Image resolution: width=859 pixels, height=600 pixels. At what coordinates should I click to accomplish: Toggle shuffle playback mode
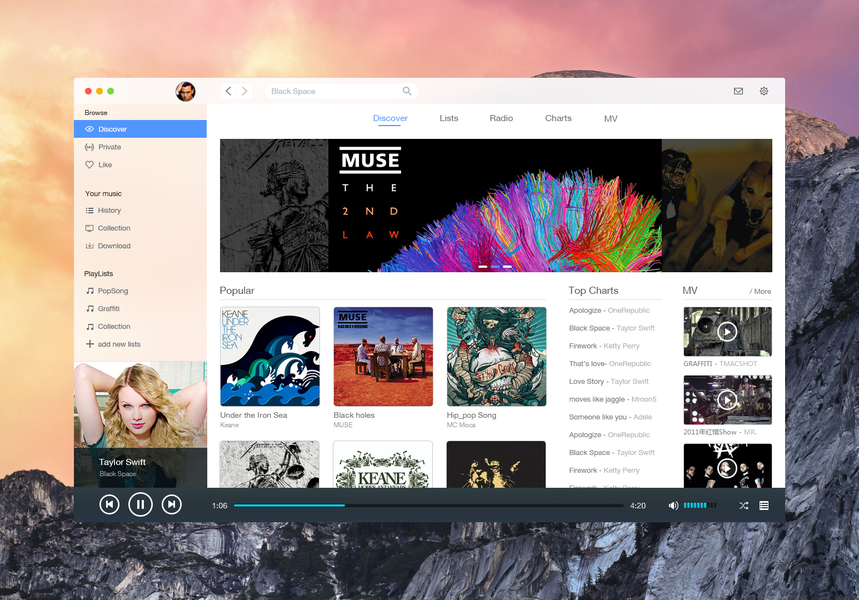tap(743, 505)
